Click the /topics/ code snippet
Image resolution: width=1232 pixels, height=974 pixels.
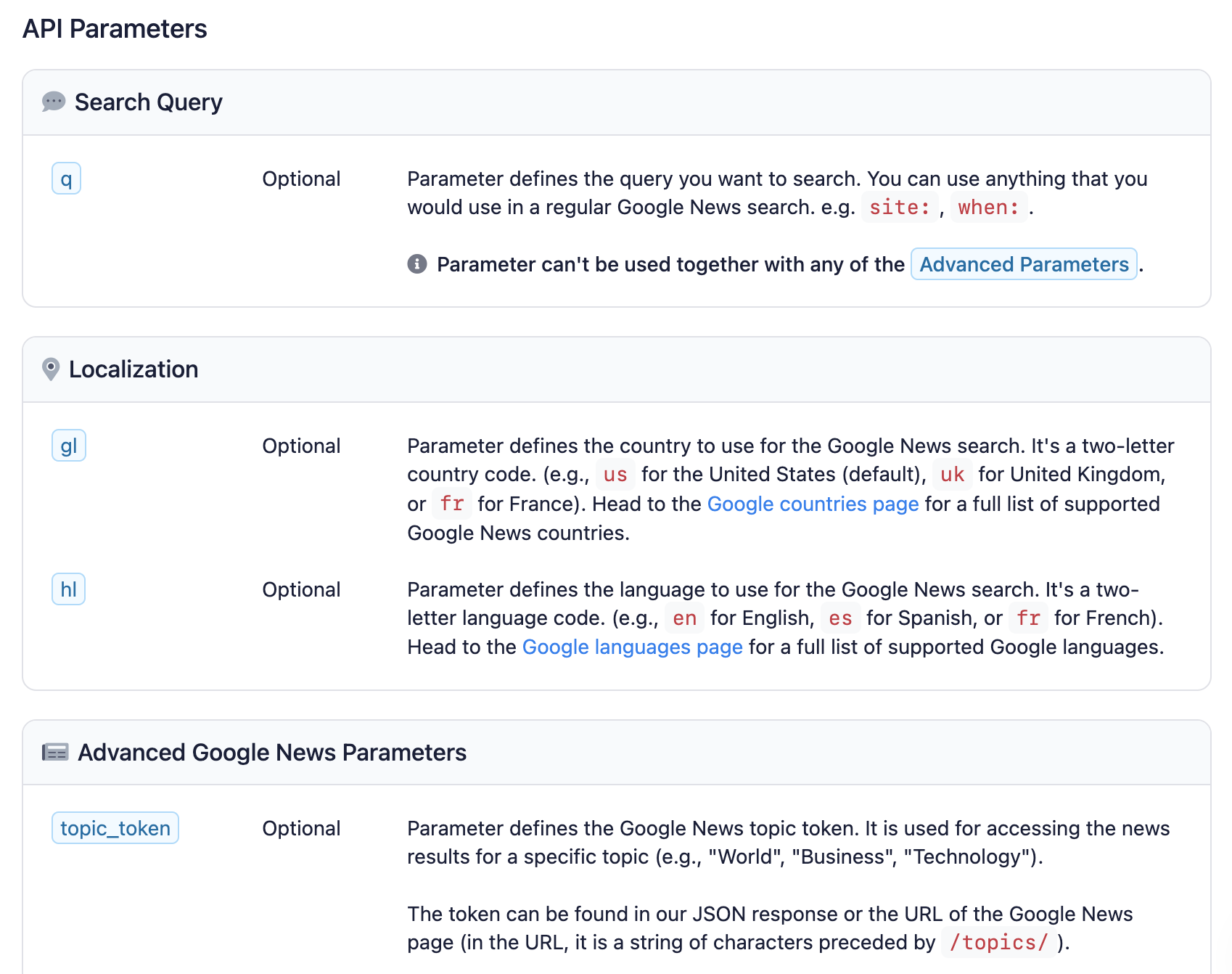(998, 942)
